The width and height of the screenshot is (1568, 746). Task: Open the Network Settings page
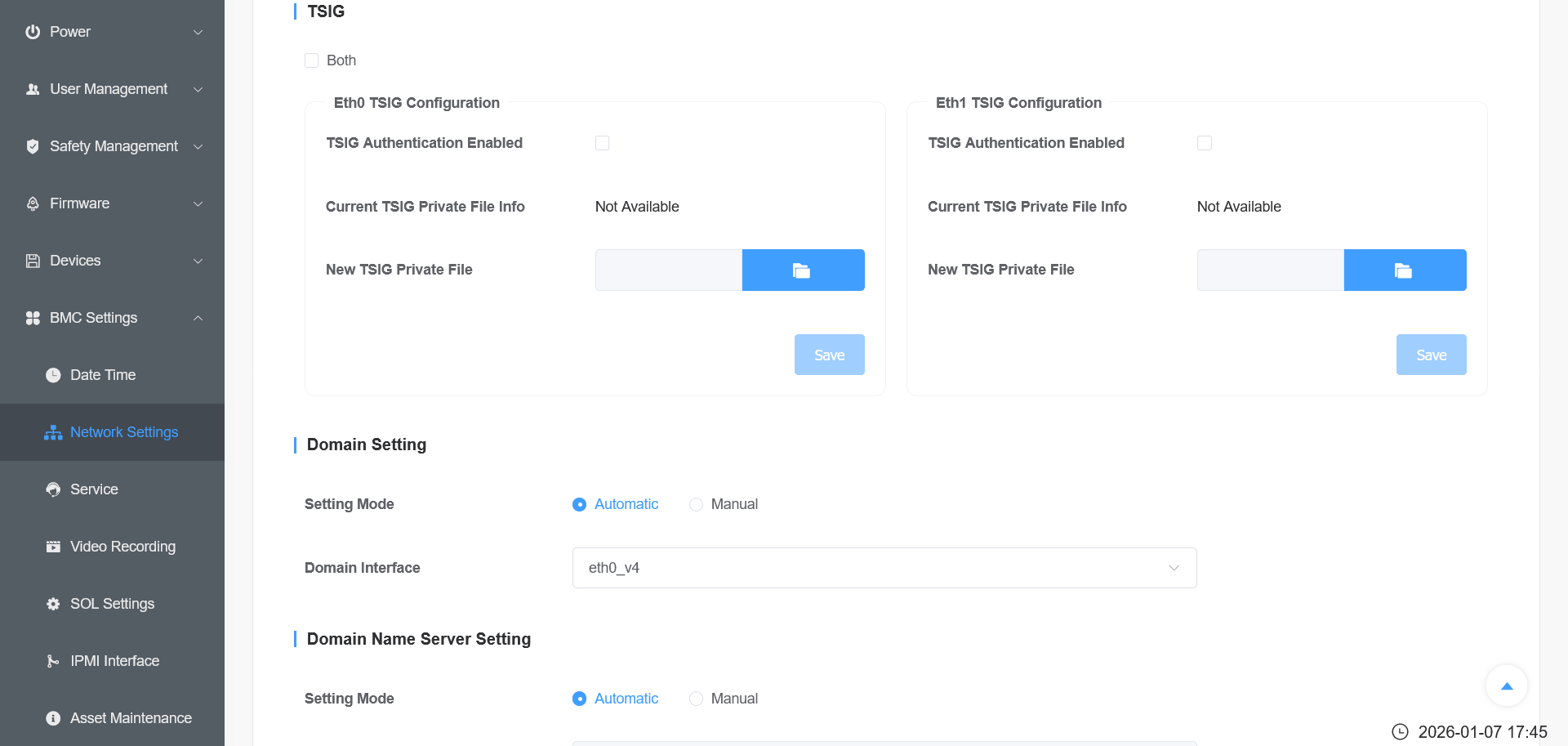point(123,432)
